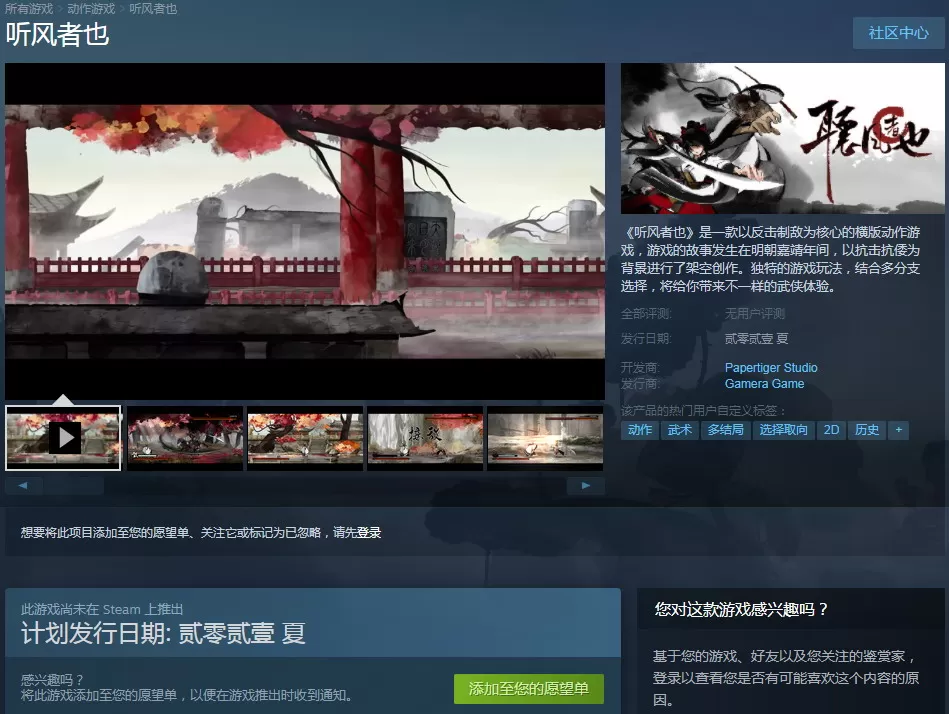Screen dimensions: 949x714
Task: Open the 所有游戏 breadcrumb link
Action: (x=29, y=8)
